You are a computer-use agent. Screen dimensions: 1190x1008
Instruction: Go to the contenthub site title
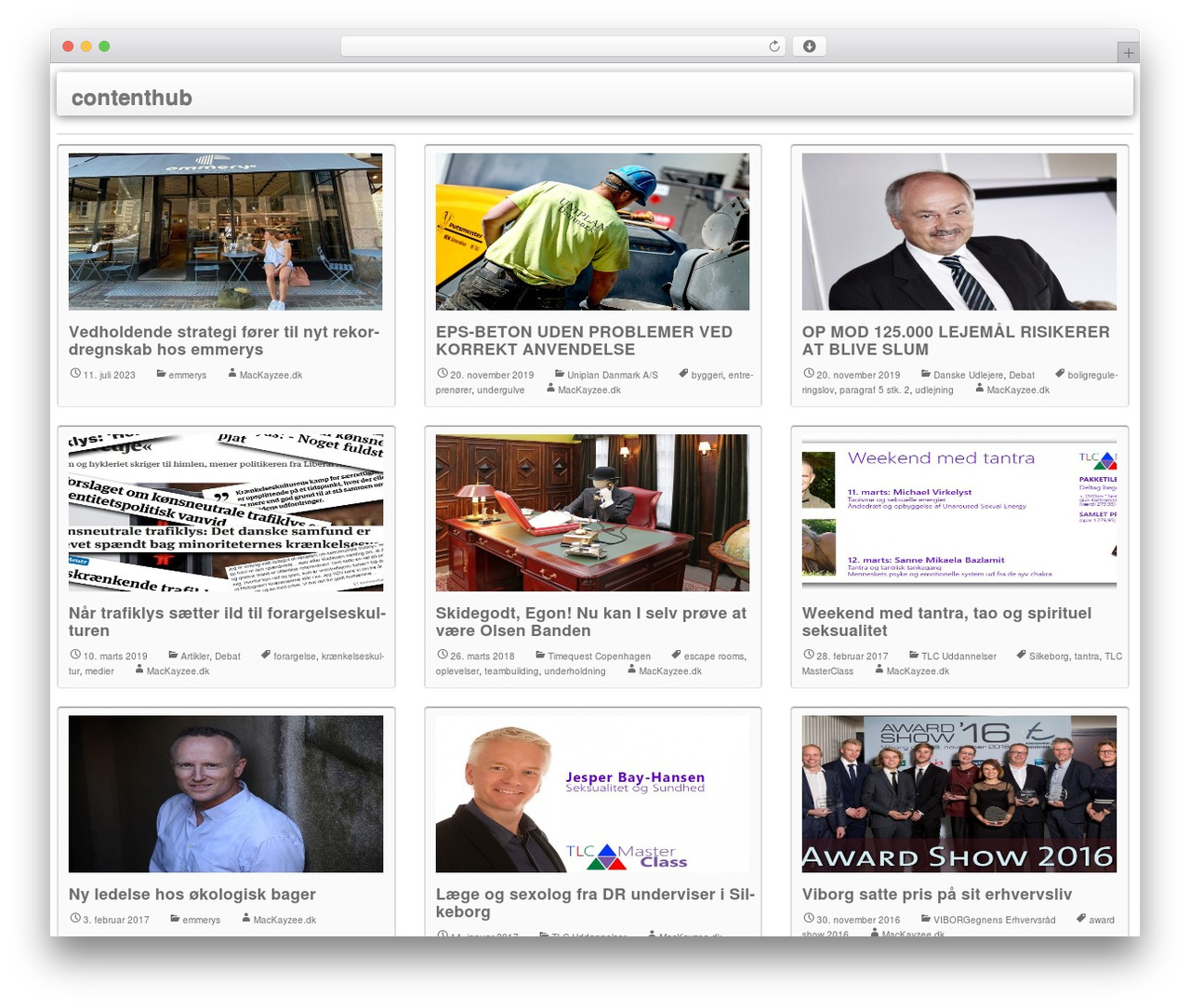pos(132,98)
